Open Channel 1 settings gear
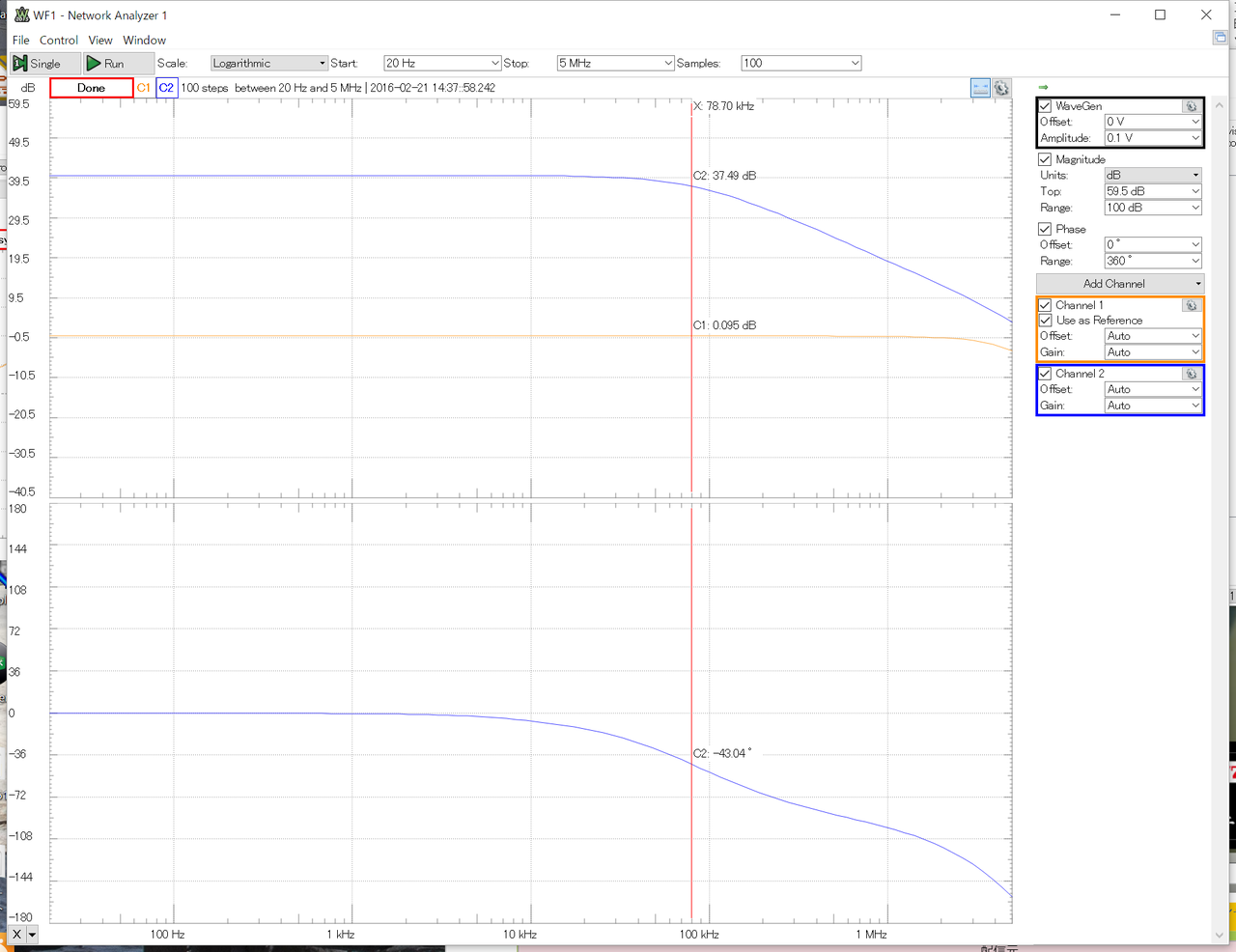The image size is (1236, 952). pos(1191,305)
